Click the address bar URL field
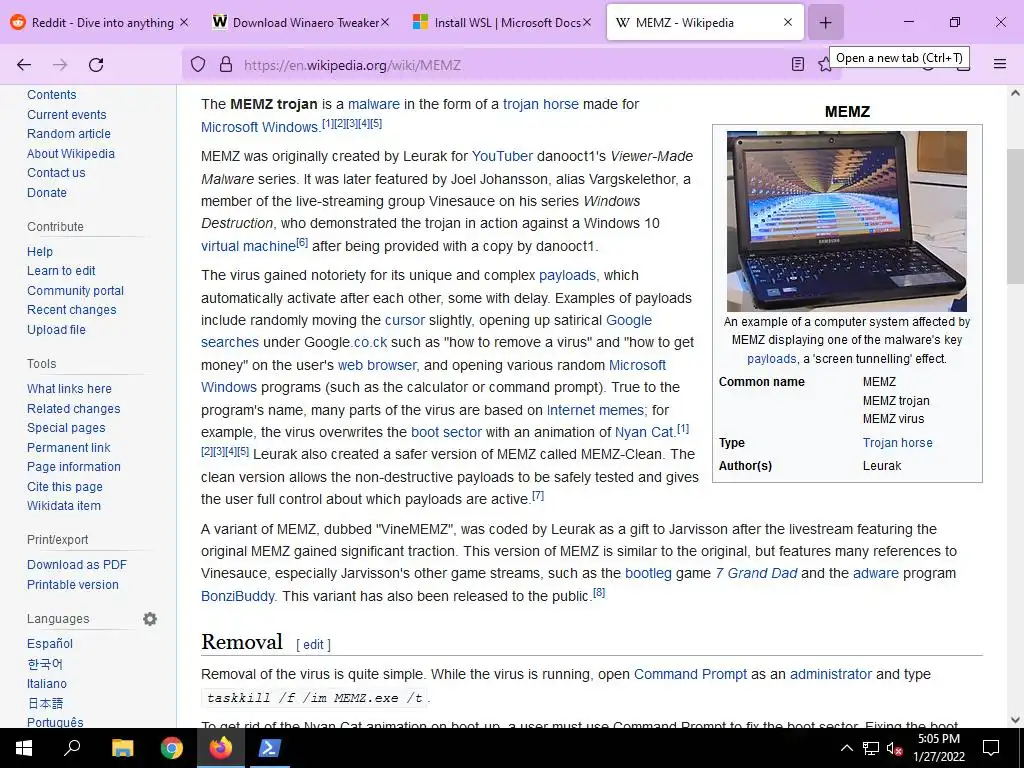The image size is (1024, 768). coord(509,65)
